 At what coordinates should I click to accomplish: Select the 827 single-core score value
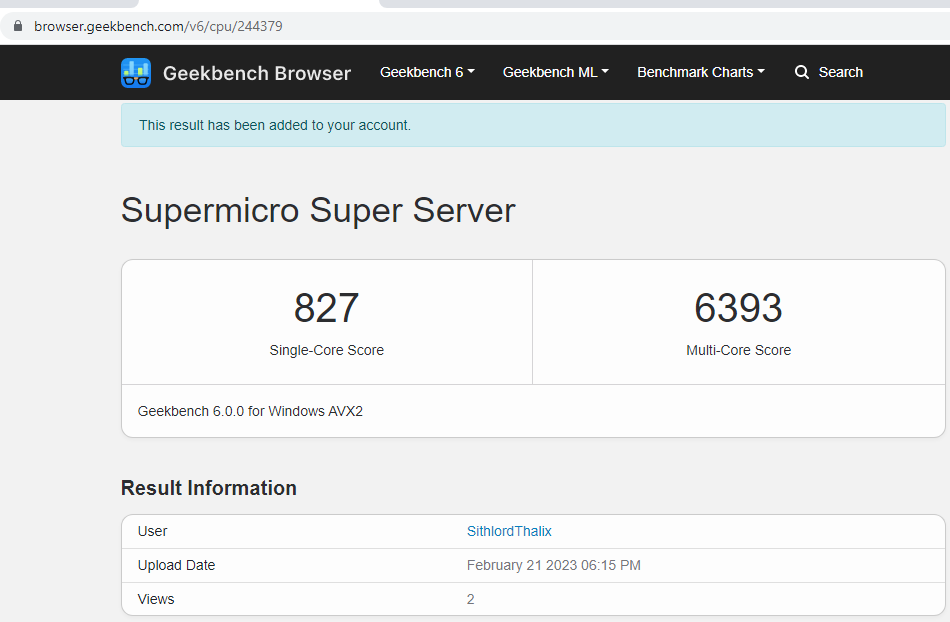tap(327, 308)
